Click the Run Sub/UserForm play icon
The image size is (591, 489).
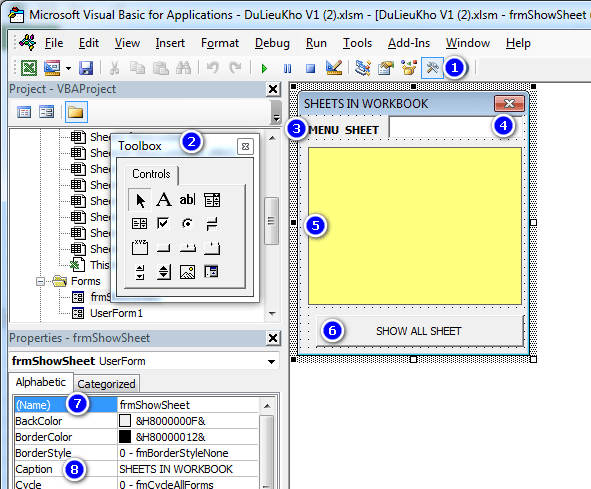pyautogui.click(x=264, y=68)
